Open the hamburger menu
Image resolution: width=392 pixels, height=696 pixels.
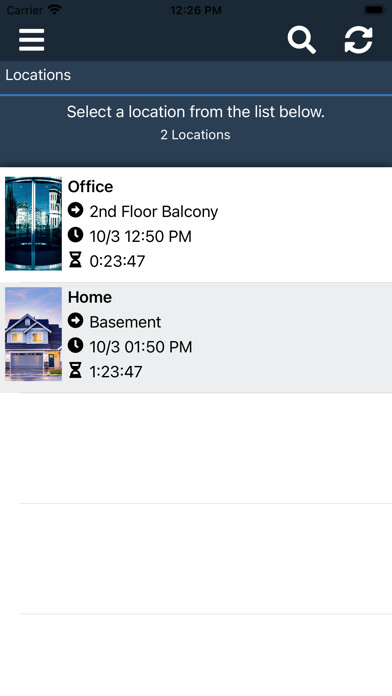tap(31, 40)
